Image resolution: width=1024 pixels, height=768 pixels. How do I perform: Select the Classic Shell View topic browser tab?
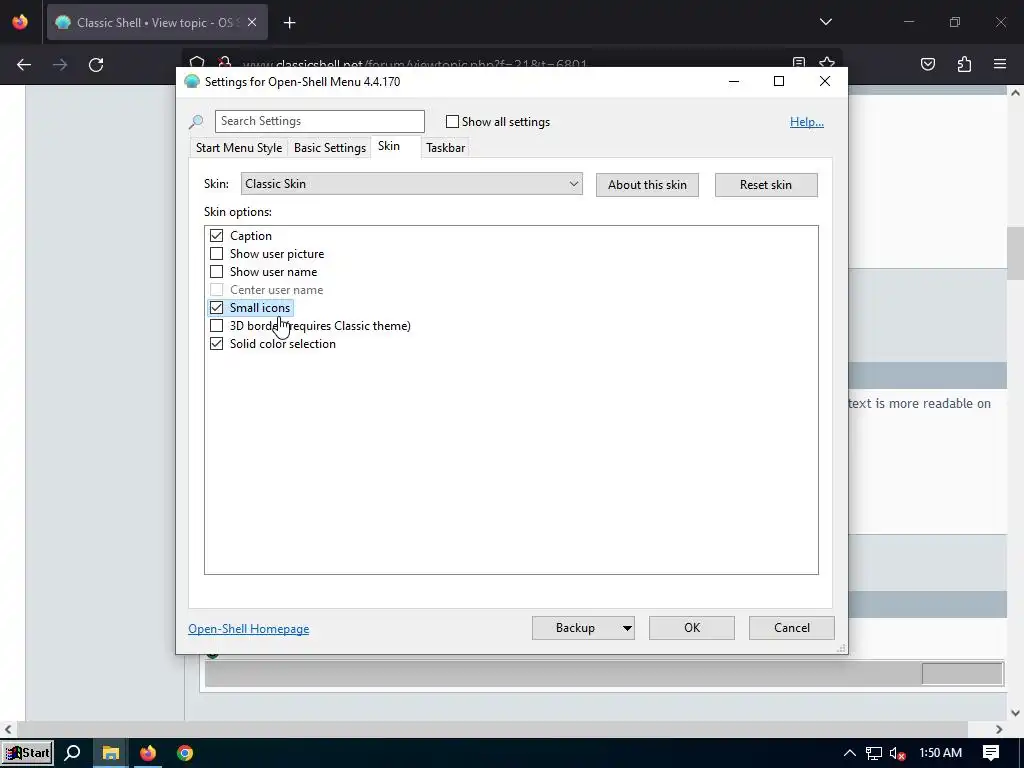[x=157, y=23]
